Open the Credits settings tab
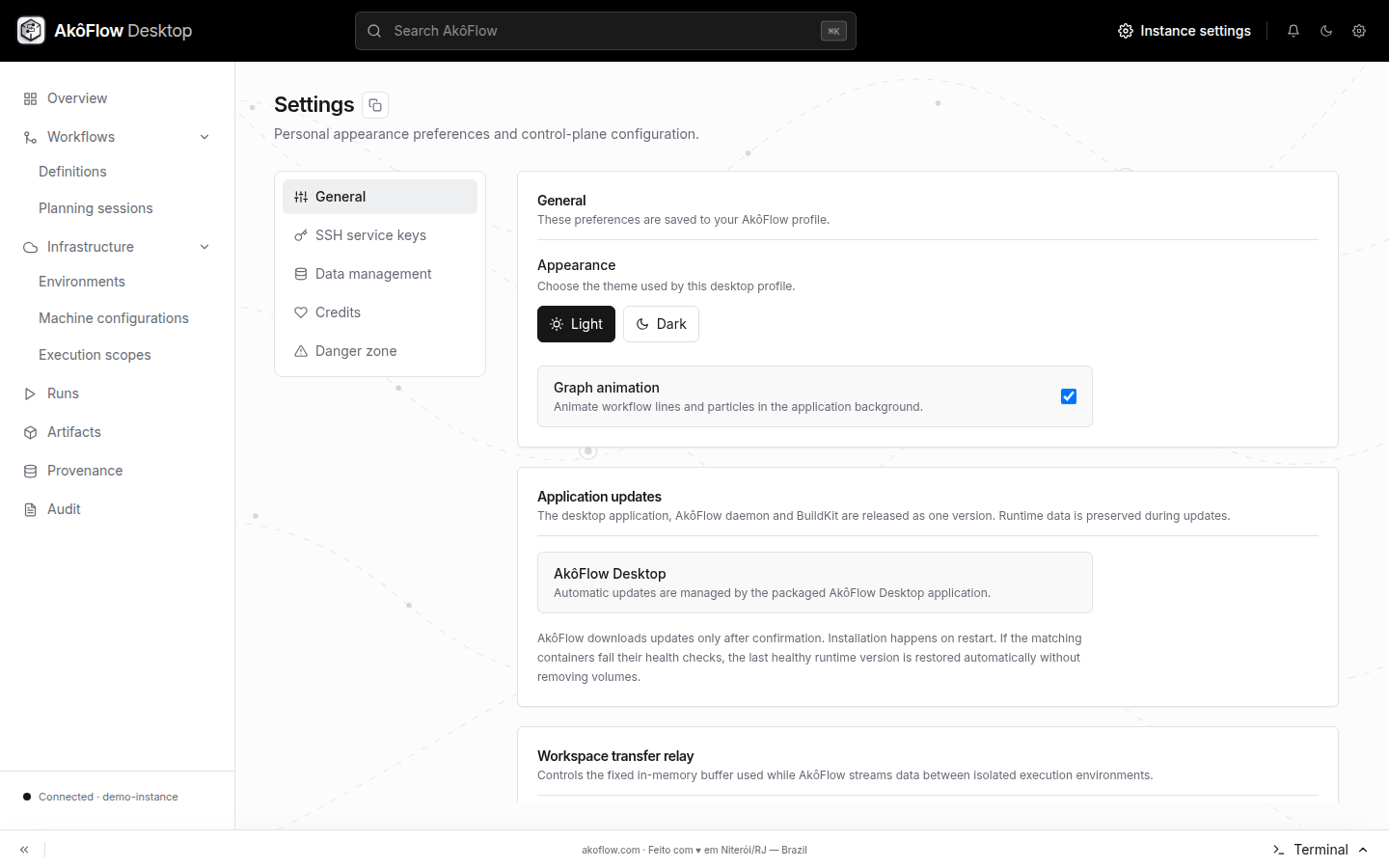 [380, 312]
